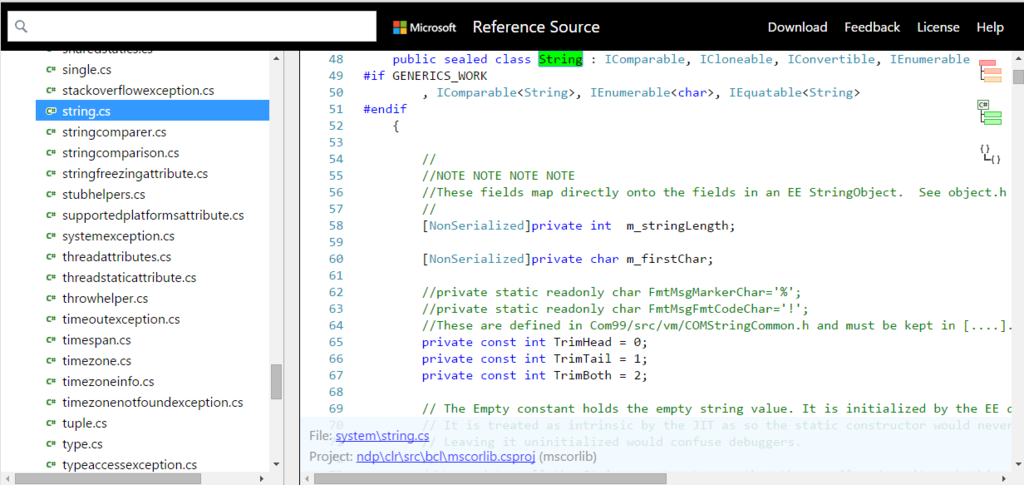Screen dimensions: 1024x485
Task: Click the C# icon beside stringcomparison.cs
Action: point(50,153)
